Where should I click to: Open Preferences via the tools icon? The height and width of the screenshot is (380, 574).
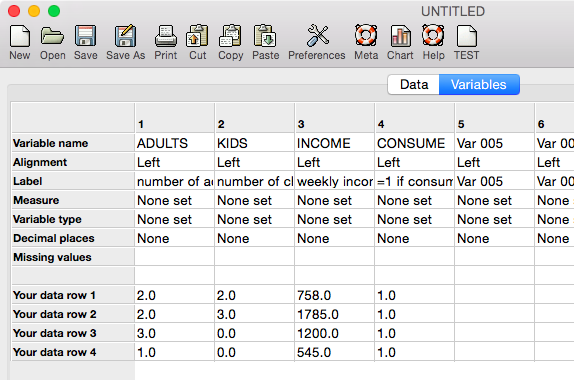click(x=317, y=36)
